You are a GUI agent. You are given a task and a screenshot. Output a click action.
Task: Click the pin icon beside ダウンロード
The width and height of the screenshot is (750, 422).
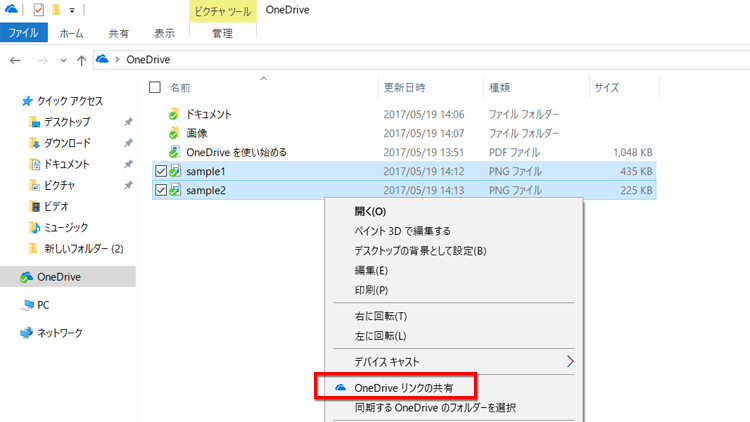tap(128, 143)
